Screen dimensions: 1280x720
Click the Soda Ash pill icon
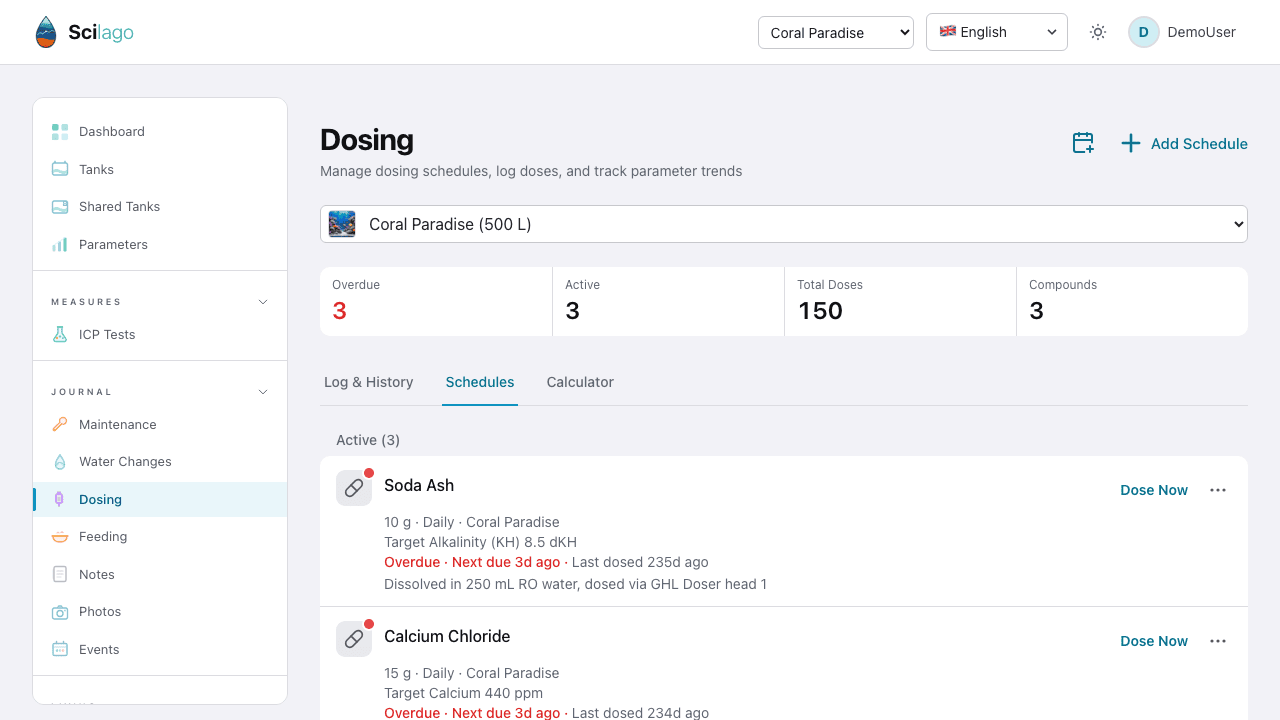click(x=354, y=488)
